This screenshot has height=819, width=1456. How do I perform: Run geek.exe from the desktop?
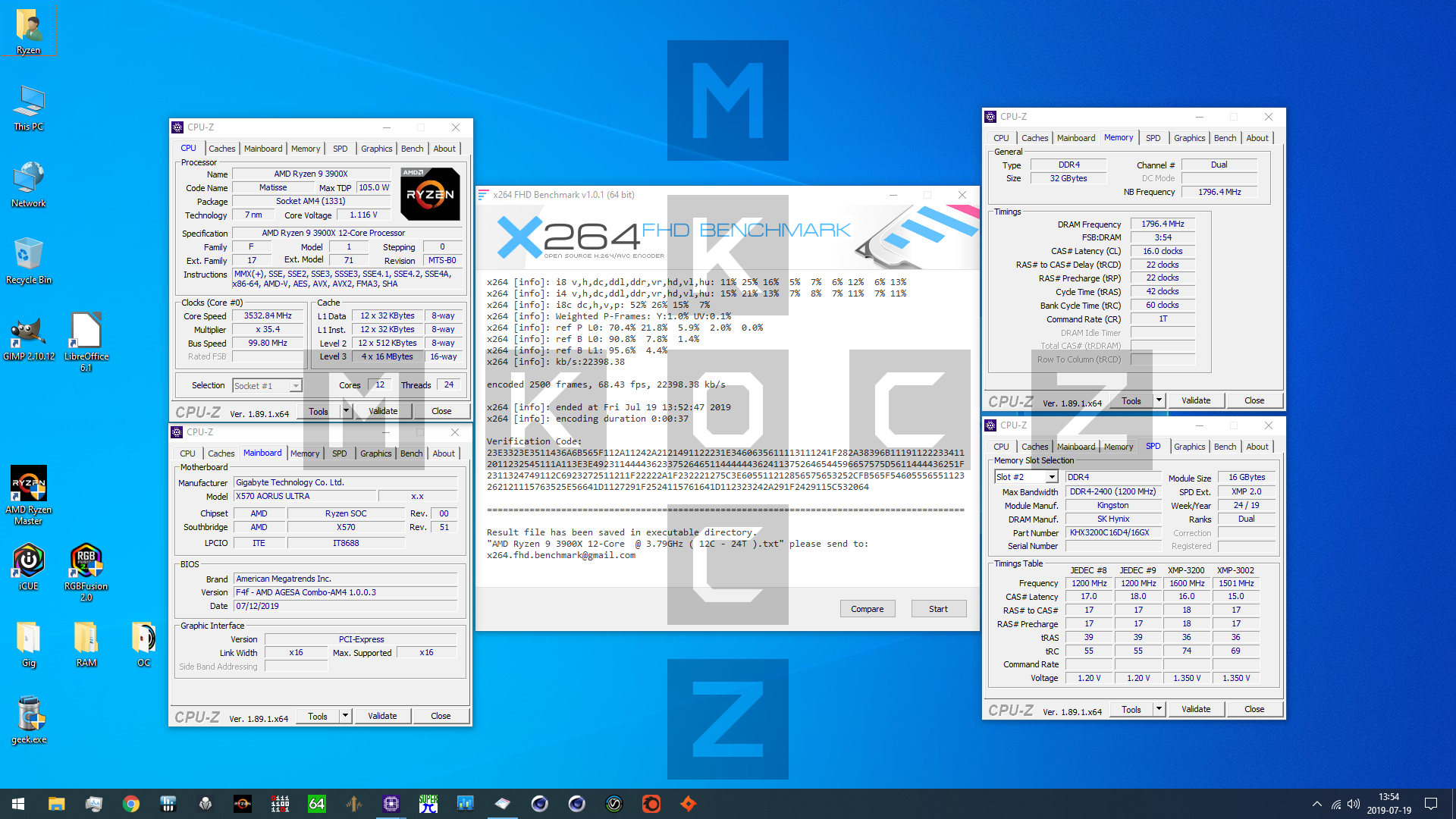pyautogui.click(x=29, y=721)
